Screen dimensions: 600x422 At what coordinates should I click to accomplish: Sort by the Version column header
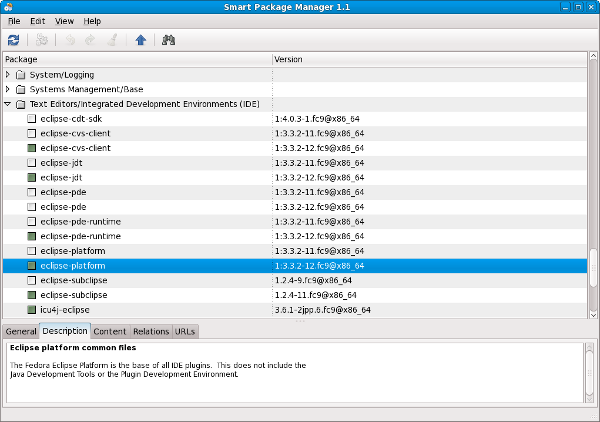click(x=429, y=59)
